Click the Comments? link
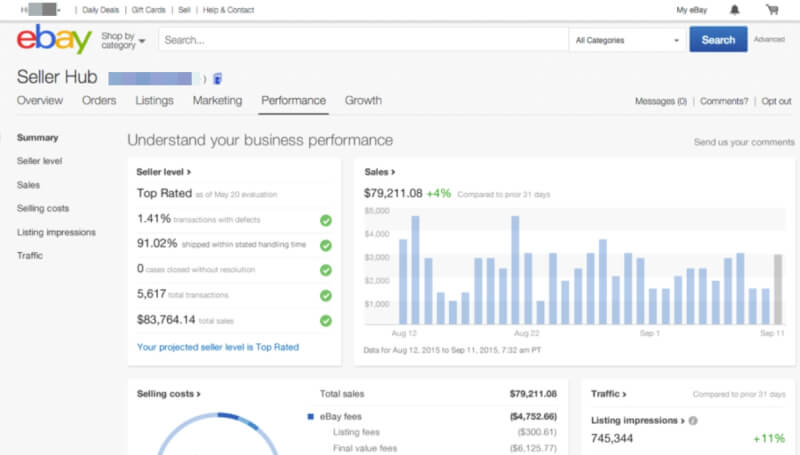Screen dimensions: 800x455 724,101
